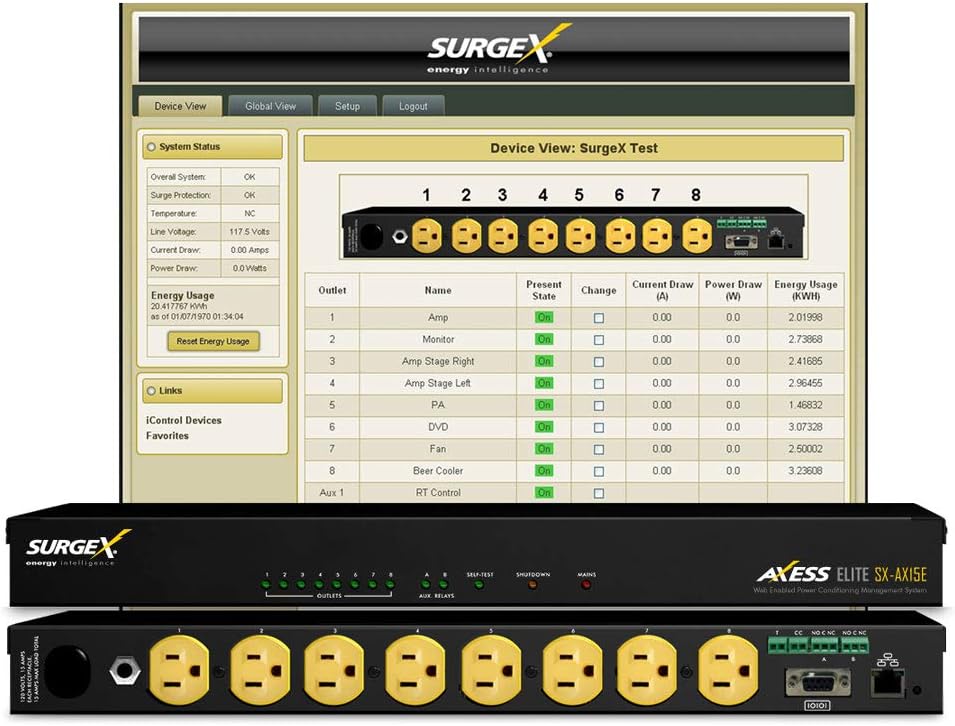Viewport: 955px width, 726px height.
Task: Click the System Status panel circle icon
Action: click(151, 147)
